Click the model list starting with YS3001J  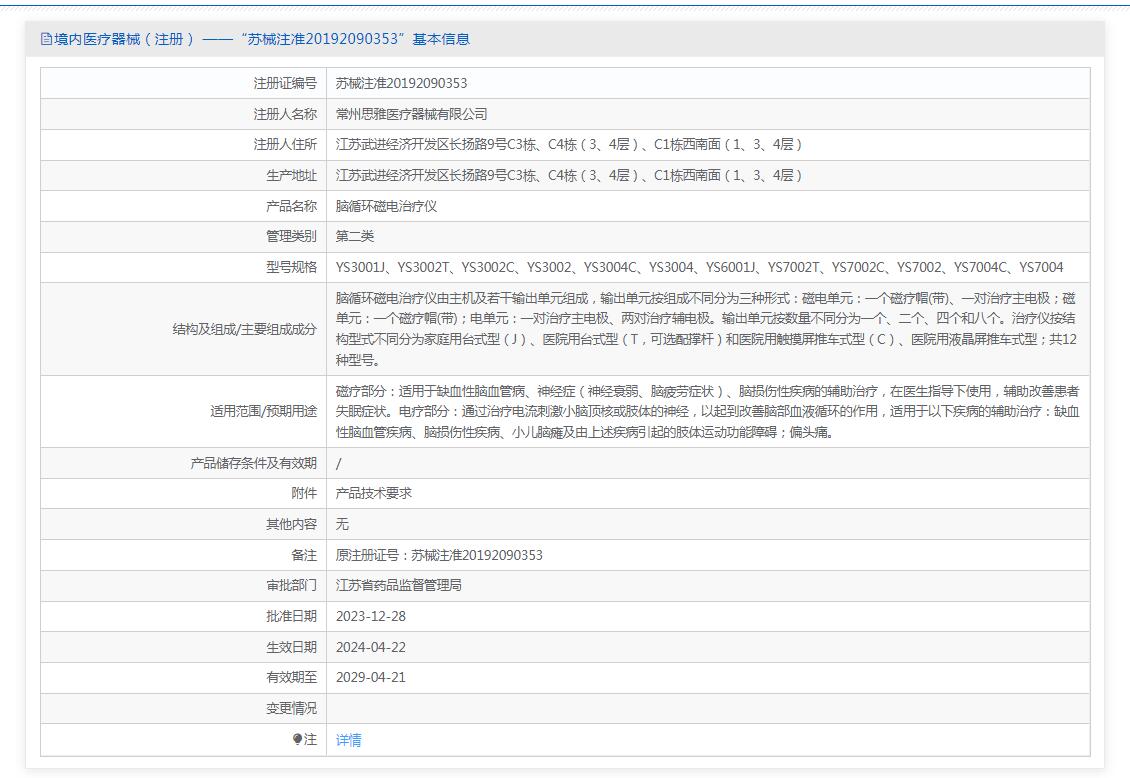coord(699,267)
